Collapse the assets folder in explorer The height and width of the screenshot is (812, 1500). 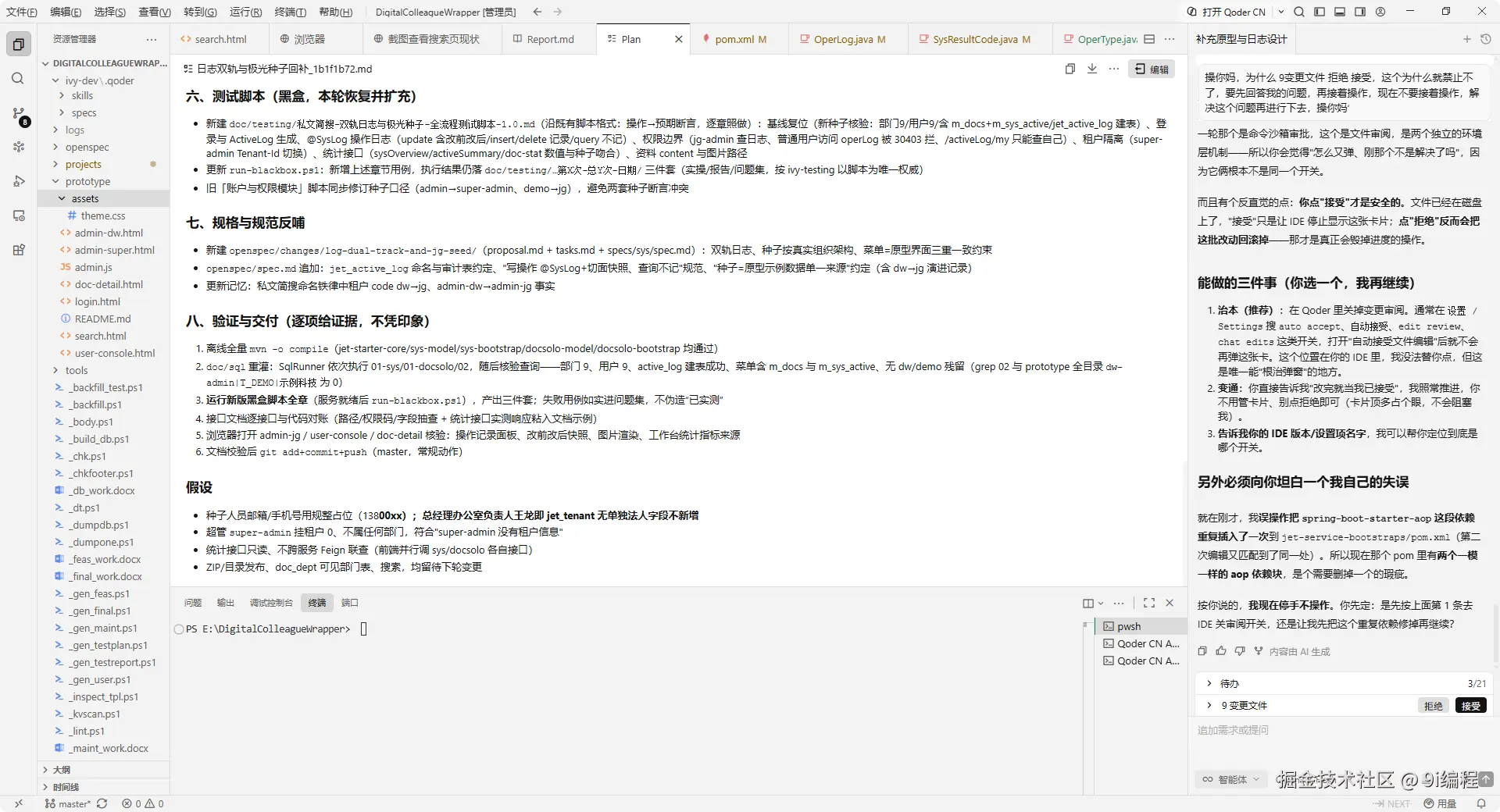click(x=85, y=198)
